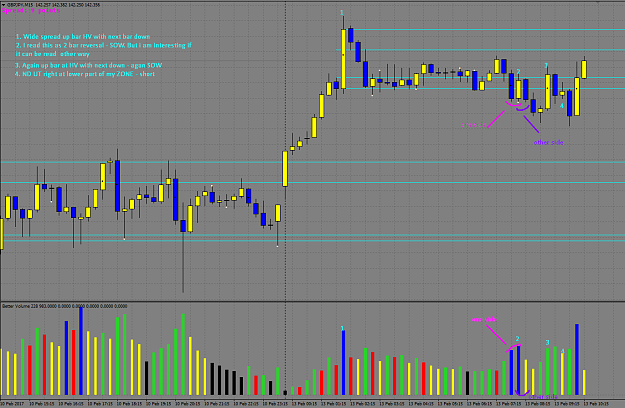This screenshot has height=408, width=625.
Task: Select note line 'it can be read other way'
Action: pos(53,54)
